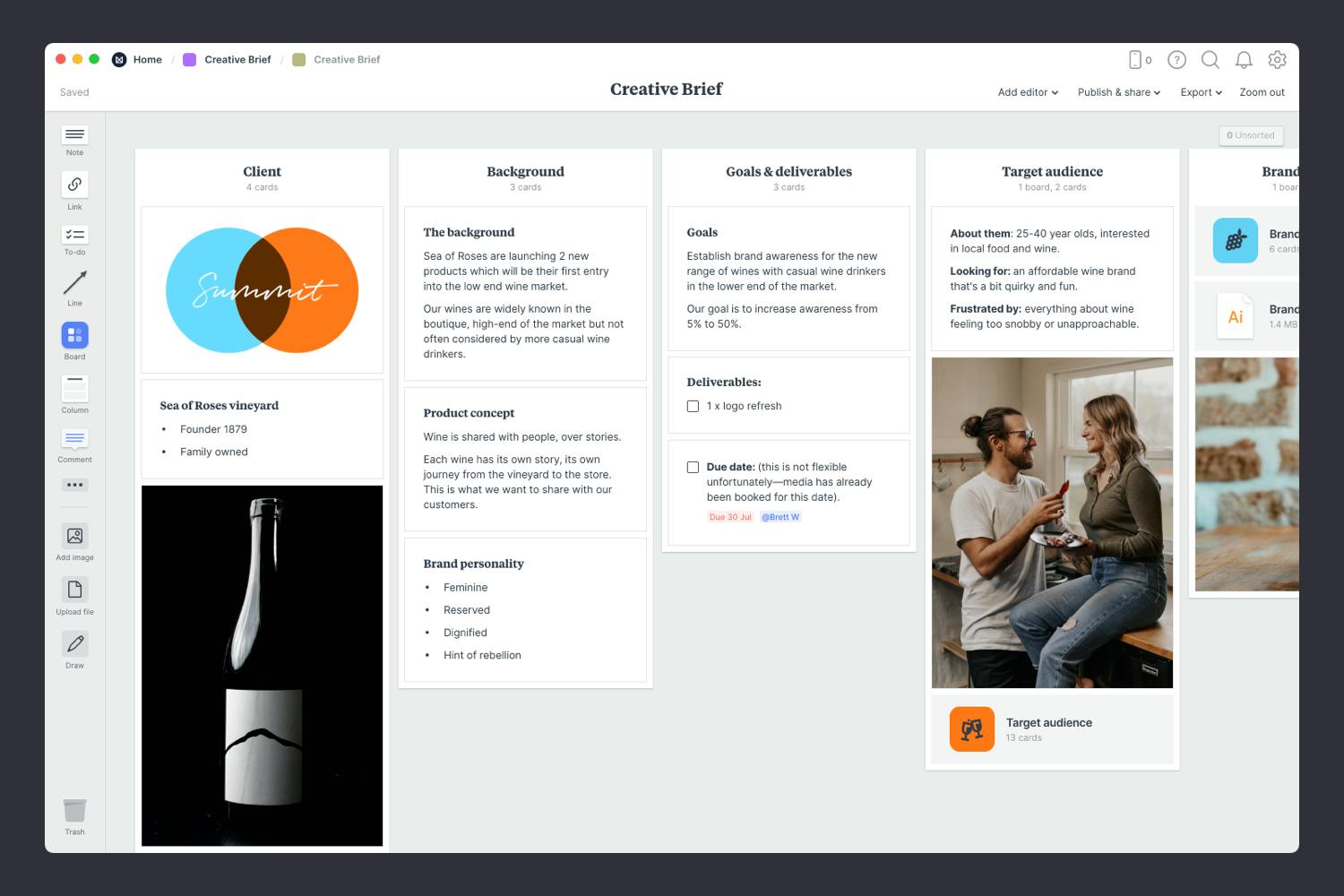Open the search
1344x896 pixels.
1210,60
